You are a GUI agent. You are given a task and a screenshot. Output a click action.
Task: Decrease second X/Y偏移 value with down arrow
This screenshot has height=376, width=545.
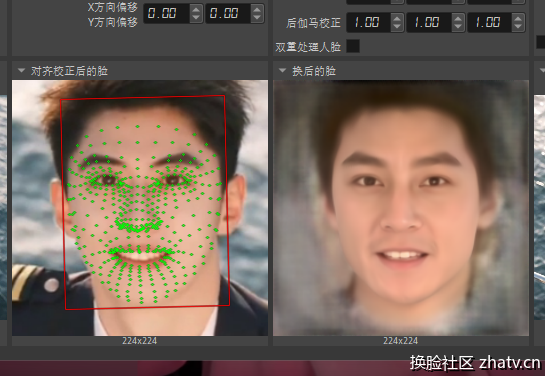tap(257, 18)
